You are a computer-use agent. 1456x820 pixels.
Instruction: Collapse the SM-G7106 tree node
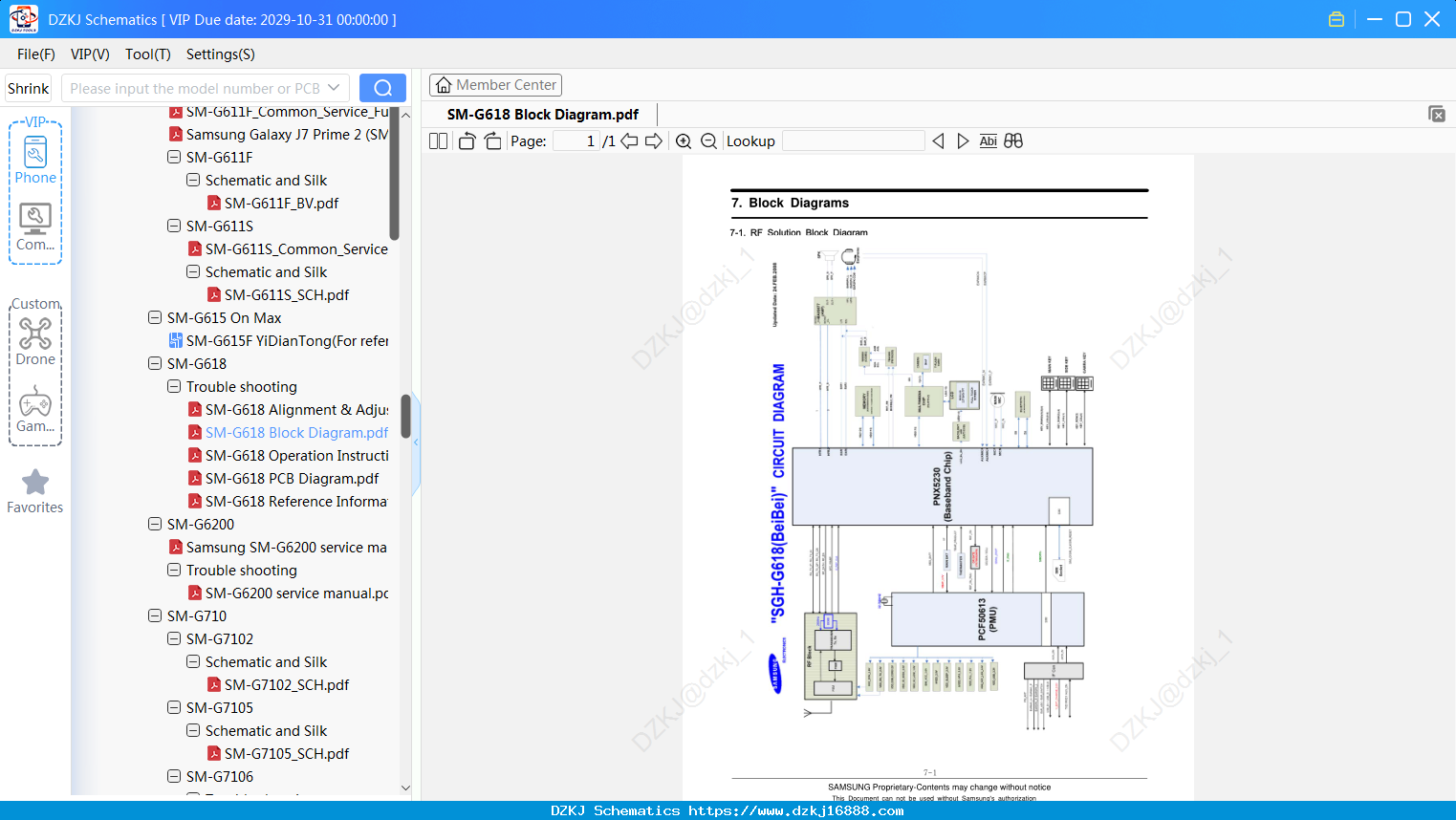[174, 776]
